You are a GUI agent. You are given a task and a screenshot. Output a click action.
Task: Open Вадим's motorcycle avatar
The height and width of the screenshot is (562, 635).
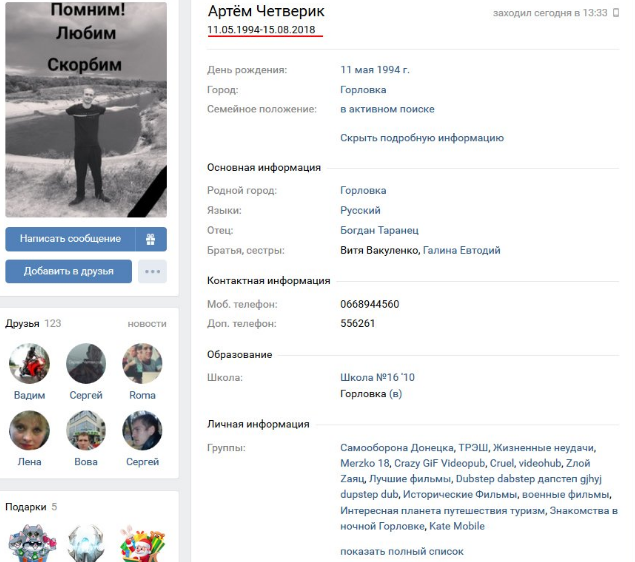(x=30, y=363)
